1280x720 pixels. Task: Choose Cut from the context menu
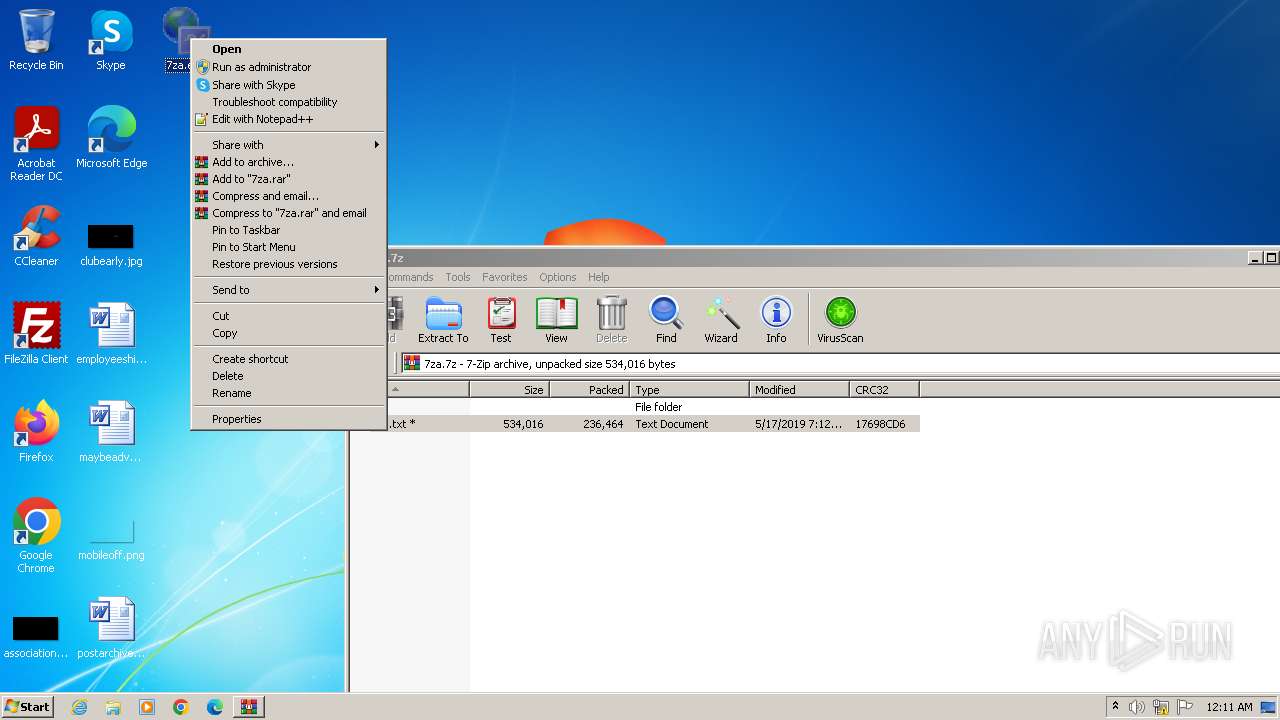pyautogui.click(x=288, y=316)
